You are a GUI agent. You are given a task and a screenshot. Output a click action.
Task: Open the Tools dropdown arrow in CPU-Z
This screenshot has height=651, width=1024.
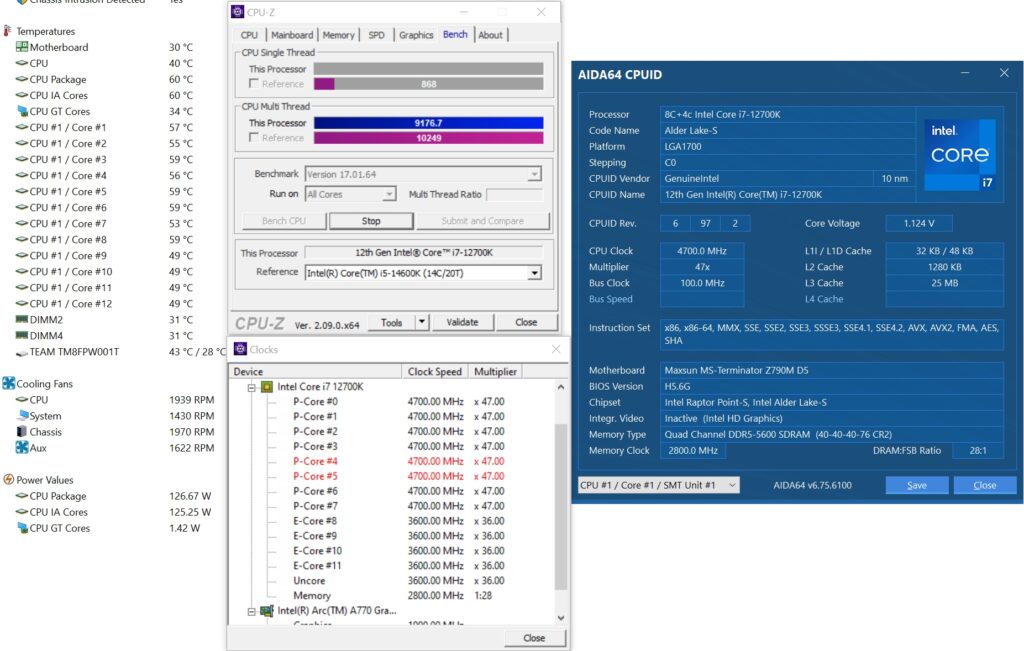(x=422, y=322)
